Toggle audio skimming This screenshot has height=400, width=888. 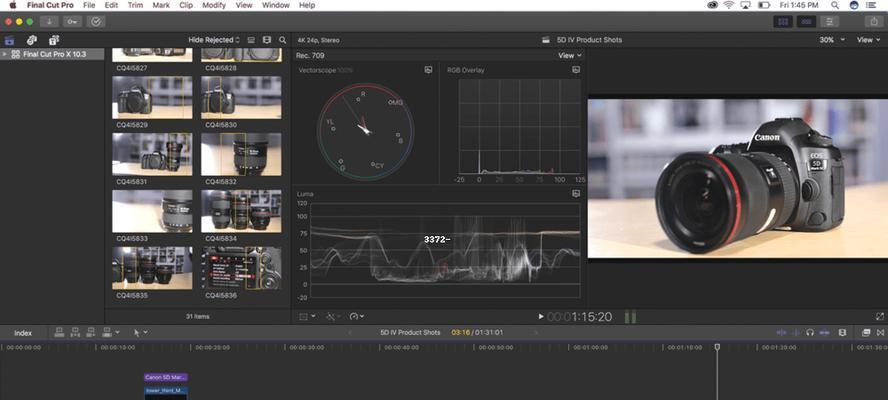tap(796, 333)
